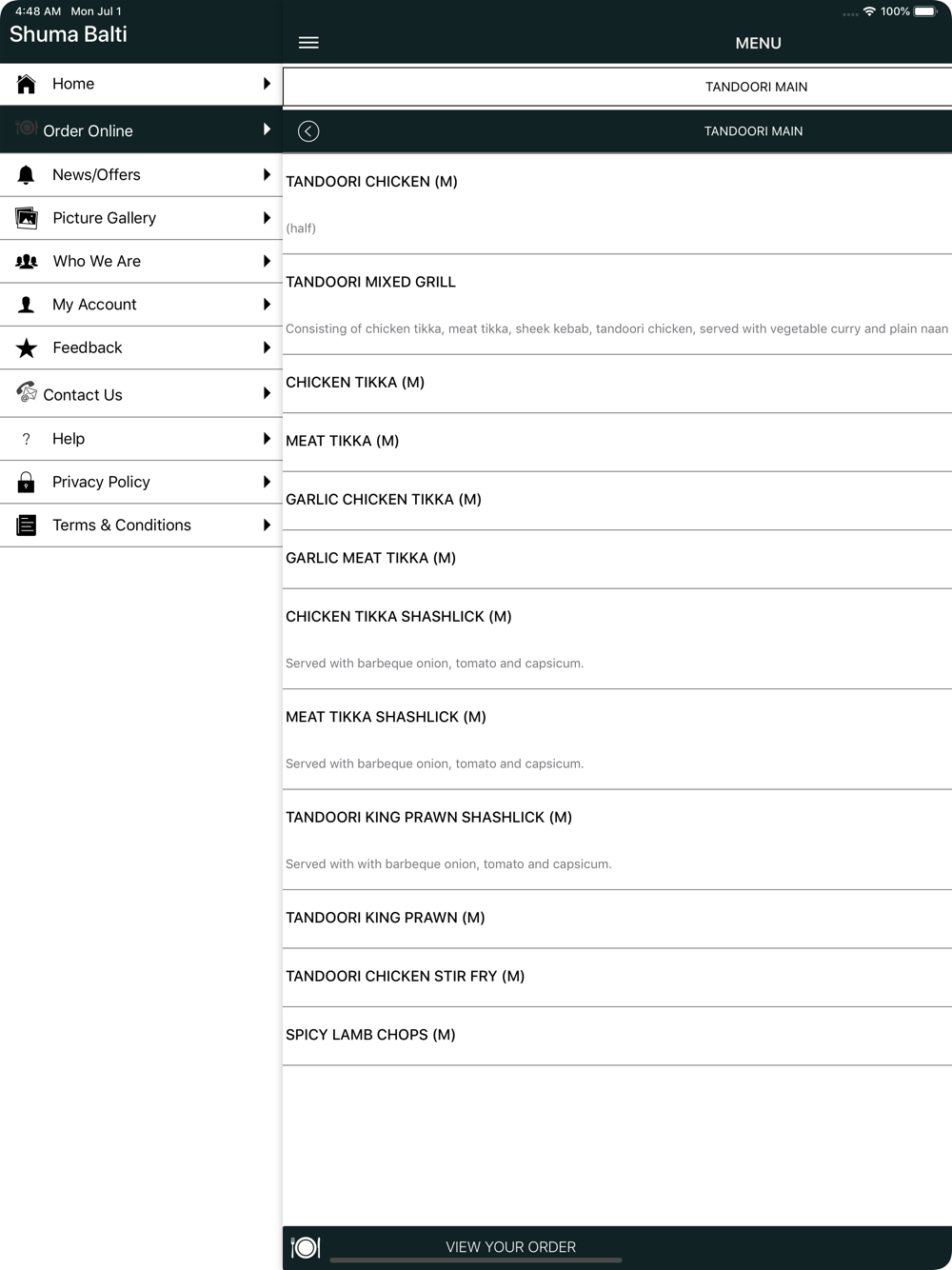Screen dimensions: 952x1270
Task: Tap the Home house icon
Action: (27, 84)
